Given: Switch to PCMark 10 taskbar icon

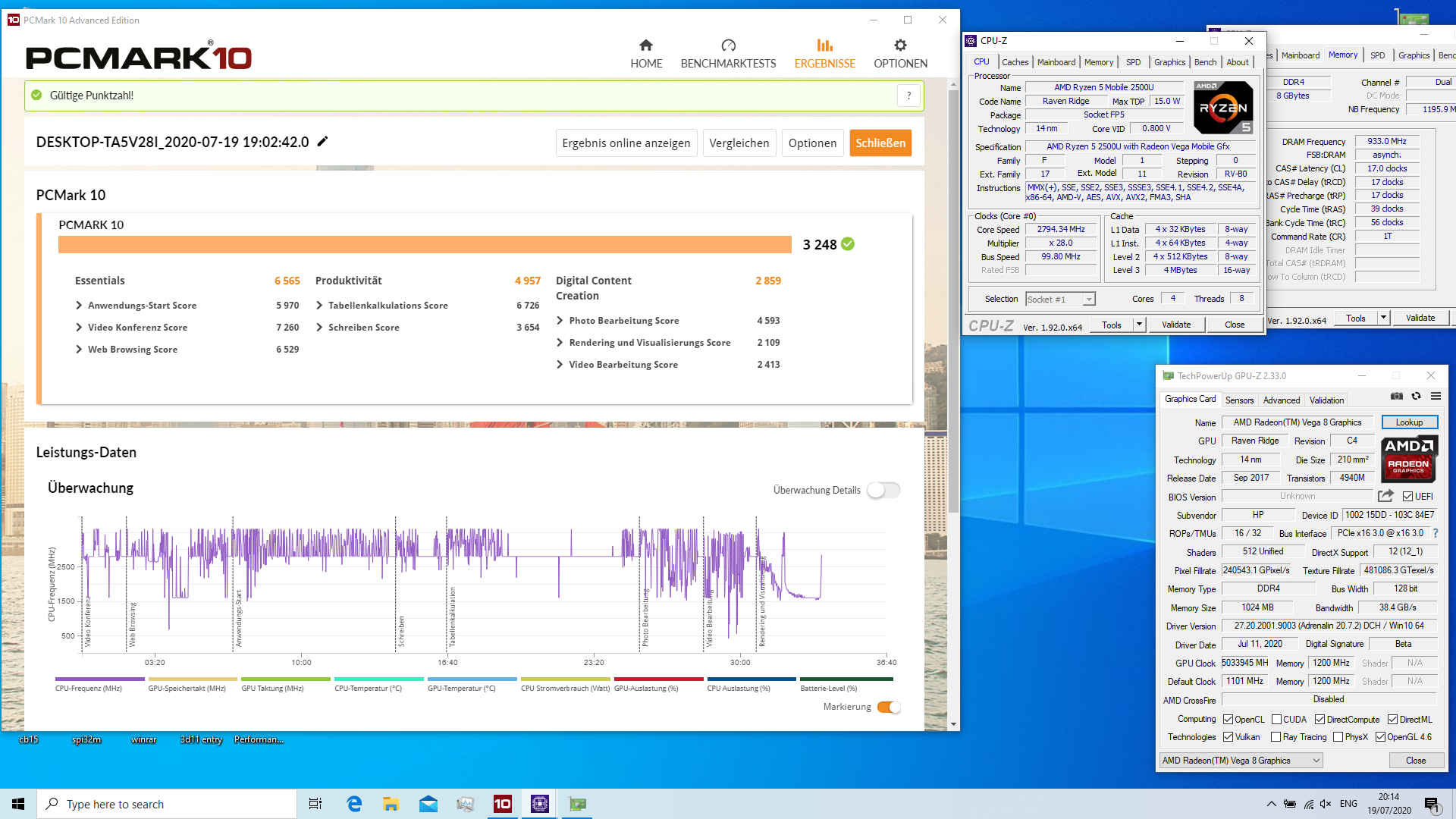Looking at the screenshot, I should click(503, 804).
